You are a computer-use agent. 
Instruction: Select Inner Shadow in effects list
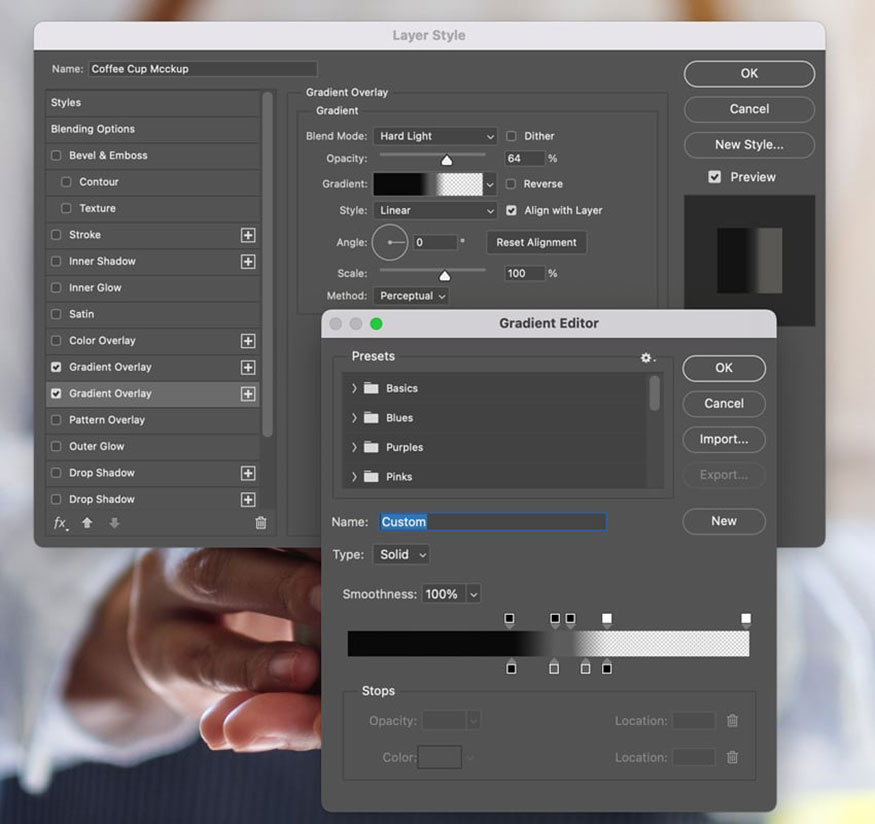pyautogui.click(x=153, y=261)
